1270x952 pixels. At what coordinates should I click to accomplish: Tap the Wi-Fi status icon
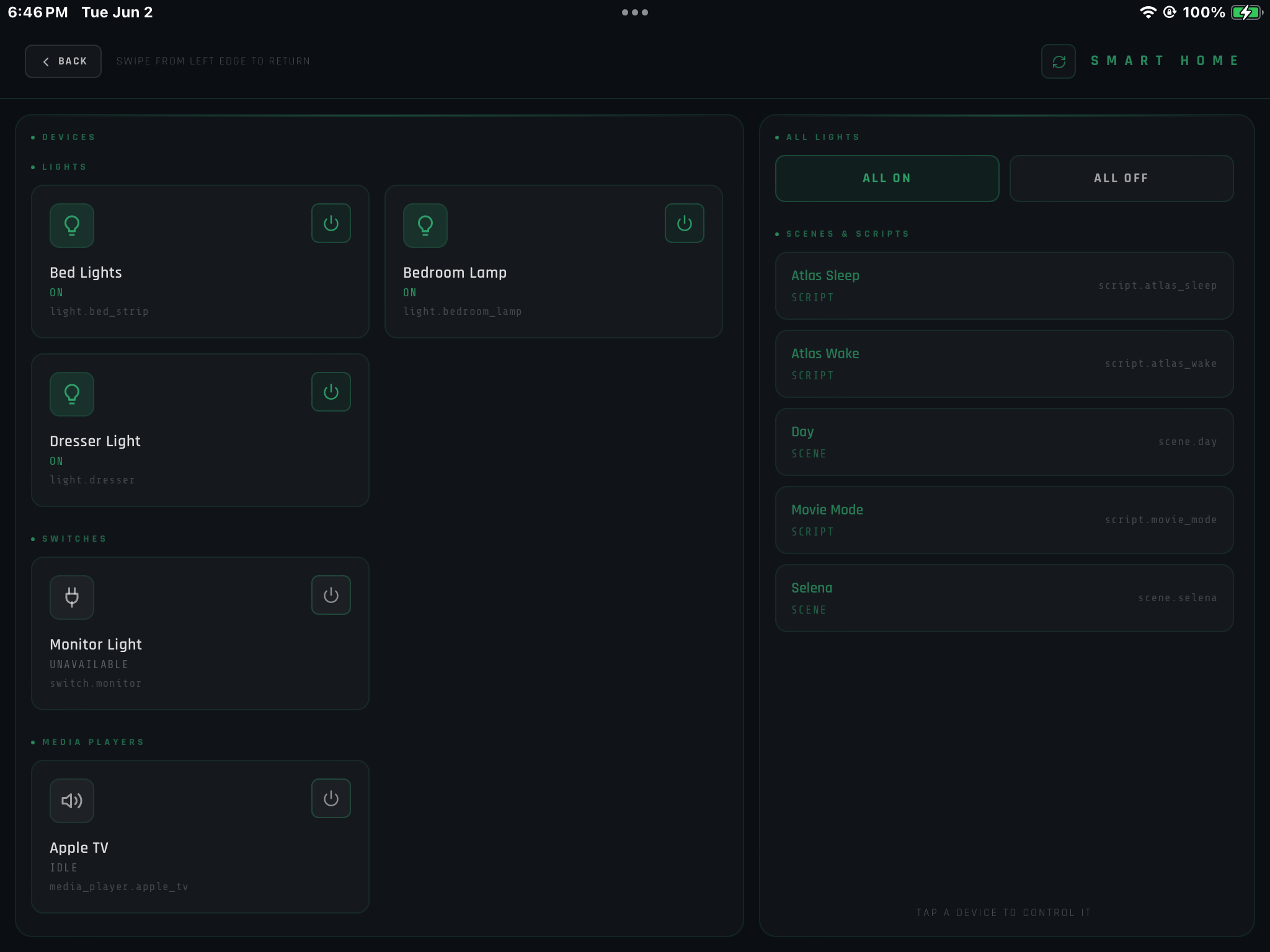(1148, 12)
